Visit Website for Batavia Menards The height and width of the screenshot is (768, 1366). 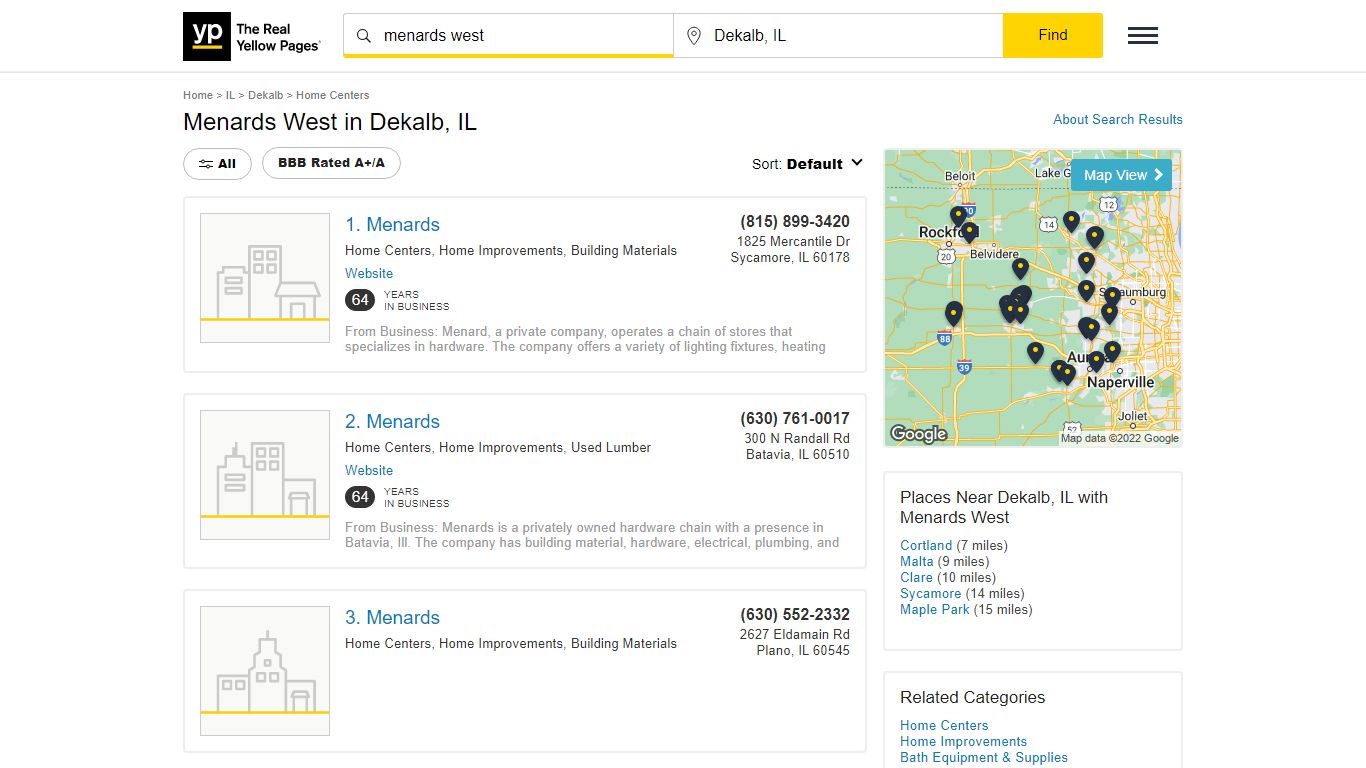pyautogui.click(x=369, y=470)
